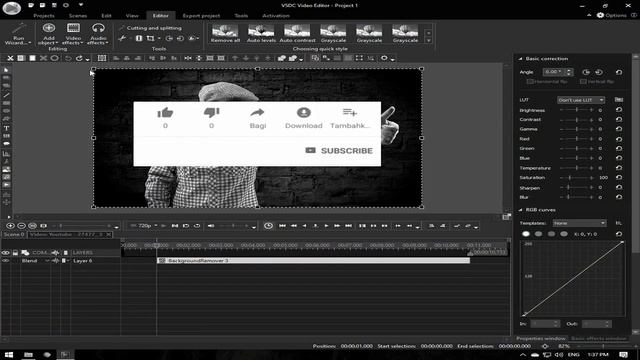Open the Edit ribbon tab
This screenshot has width=640, height=360.
pos(106,16)
